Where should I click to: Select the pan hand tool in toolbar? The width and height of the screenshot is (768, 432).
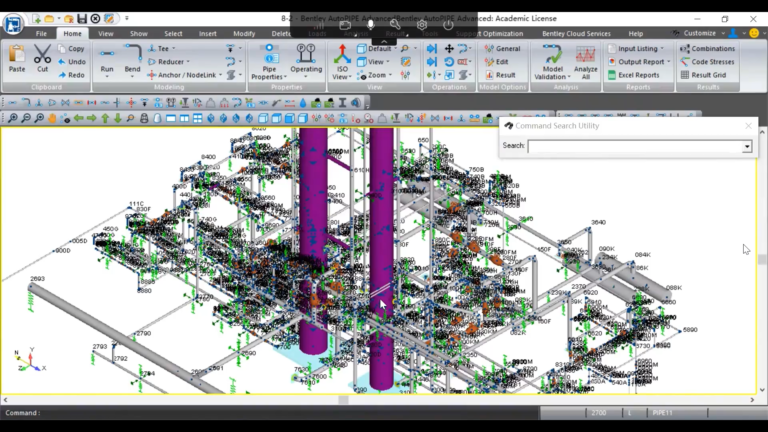click(x=52, y=119)
